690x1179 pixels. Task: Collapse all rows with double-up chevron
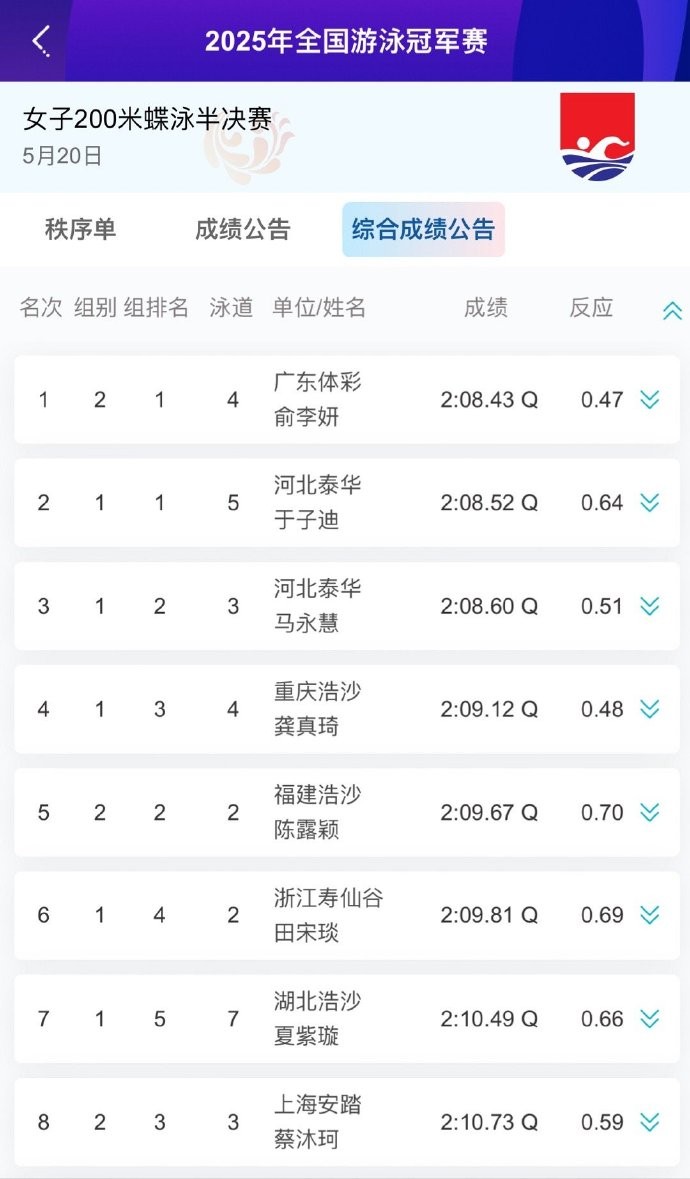click(672, 311)
